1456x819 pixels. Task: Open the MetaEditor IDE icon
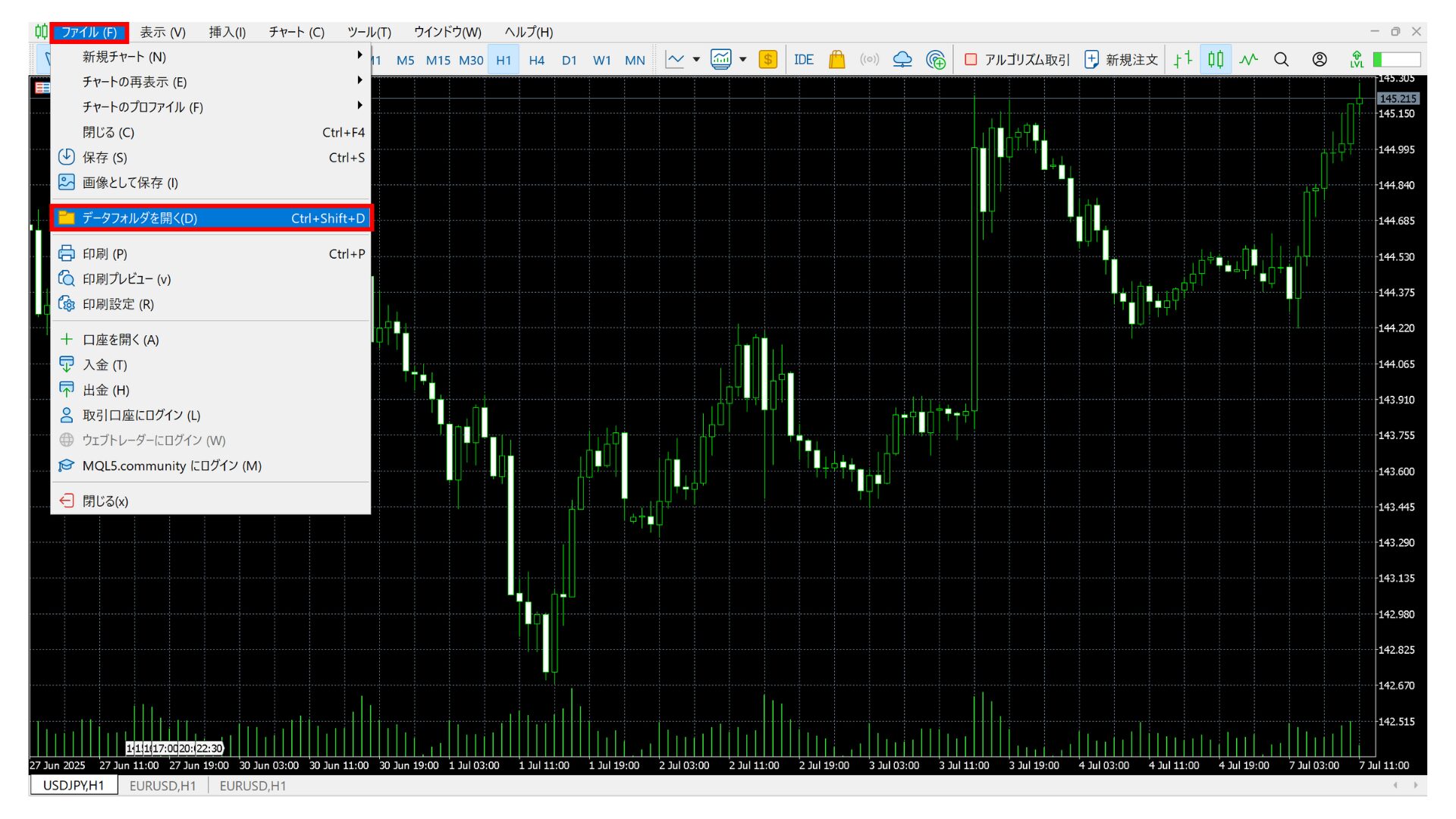pos(803,59)
